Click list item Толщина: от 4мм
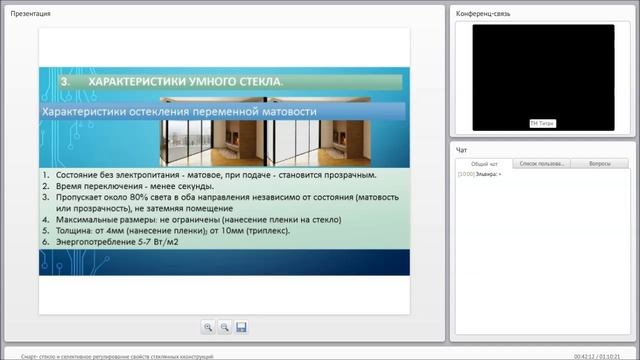 click(x=166, y=231)
